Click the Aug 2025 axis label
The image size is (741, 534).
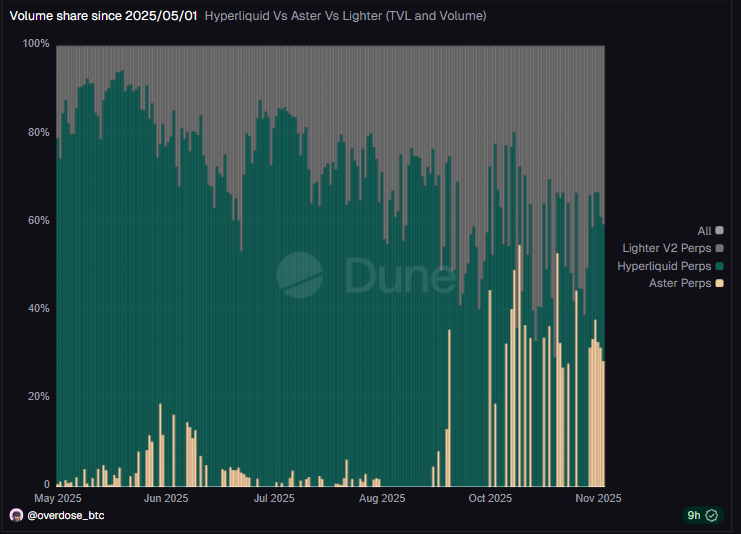(382, 498)
